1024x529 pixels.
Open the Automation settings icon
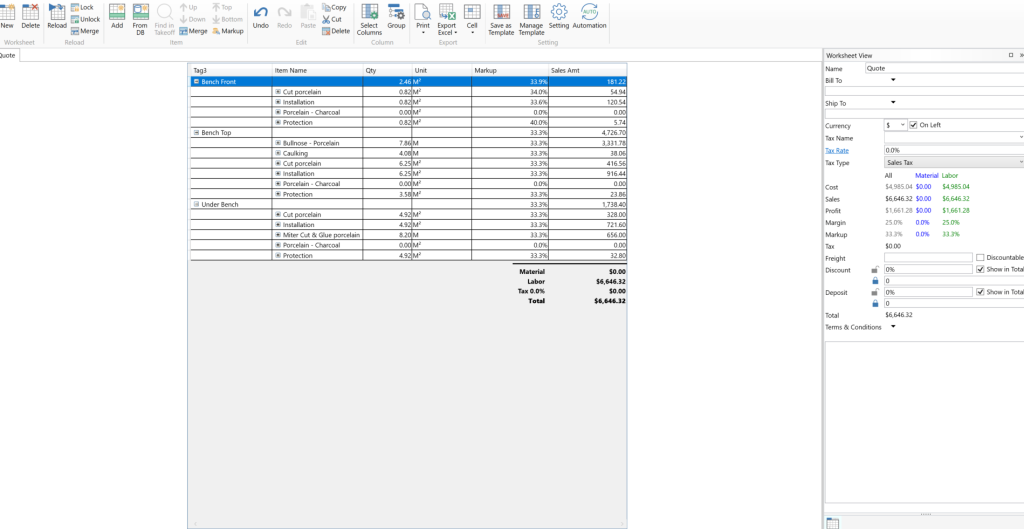pos(589,12)
